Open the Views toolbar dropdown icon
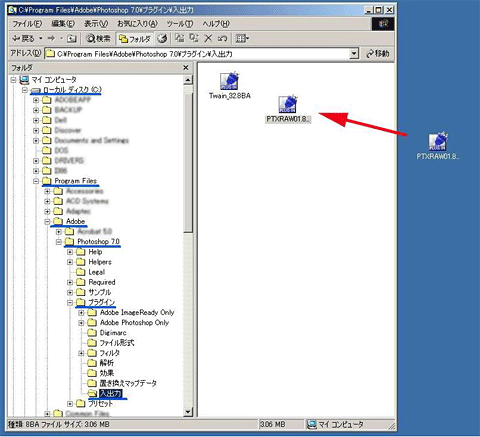This screenshot has height=437, width=480. tap(242, 38)
